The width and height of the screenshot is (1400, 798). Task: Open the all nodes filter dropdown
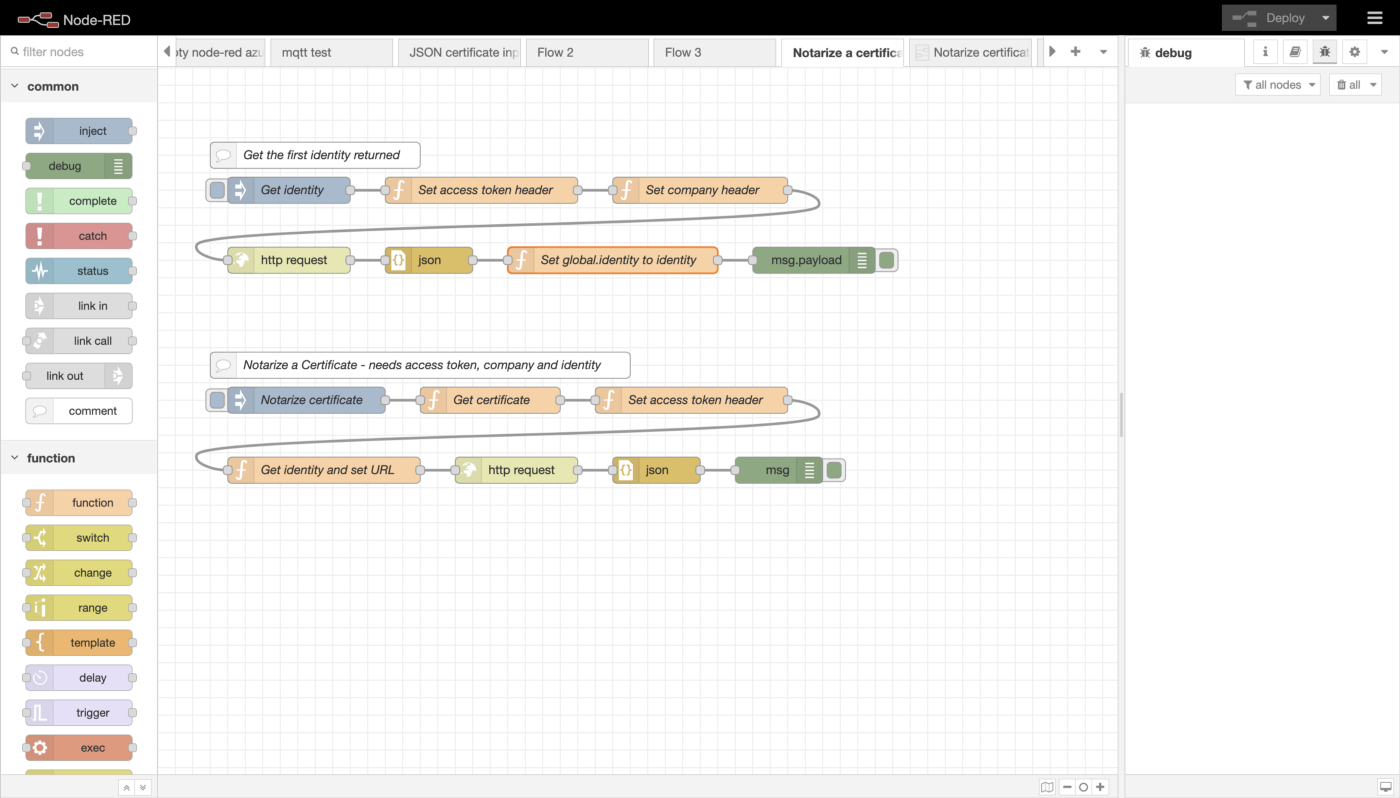(1277, 85)
